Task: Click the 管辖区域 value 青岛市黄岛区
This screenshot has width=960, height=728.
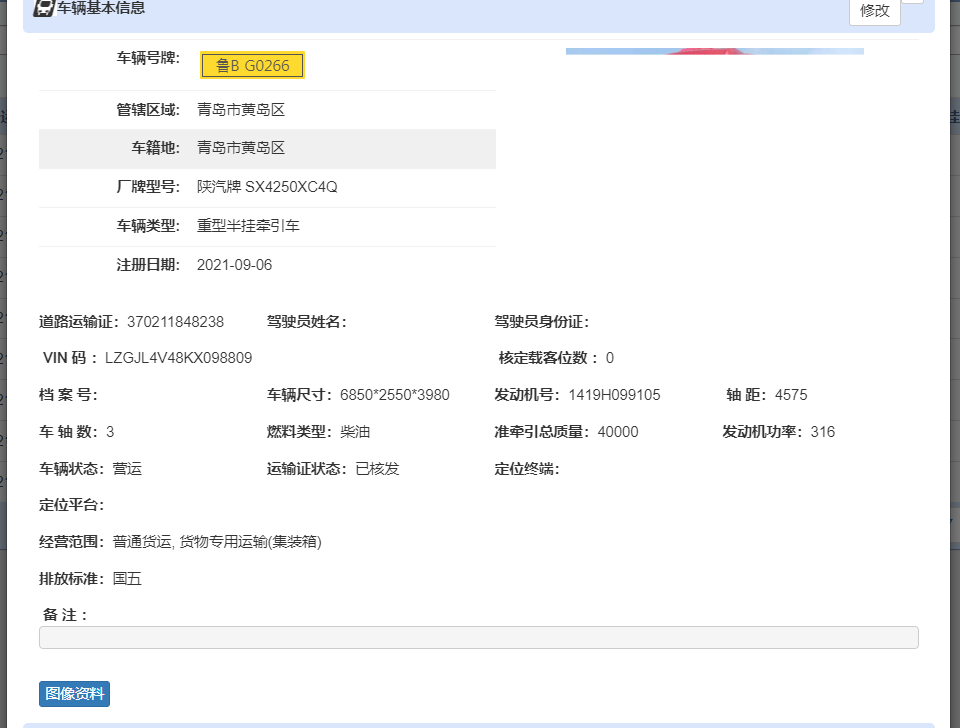Action: [241, 110]
